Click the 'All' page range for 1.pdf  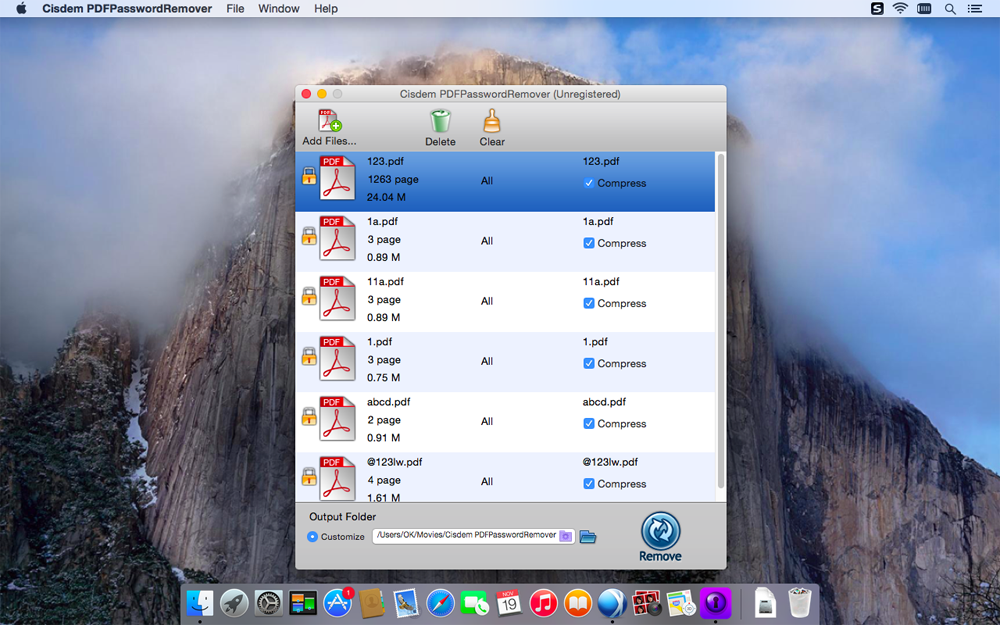(x=487, y=361)
